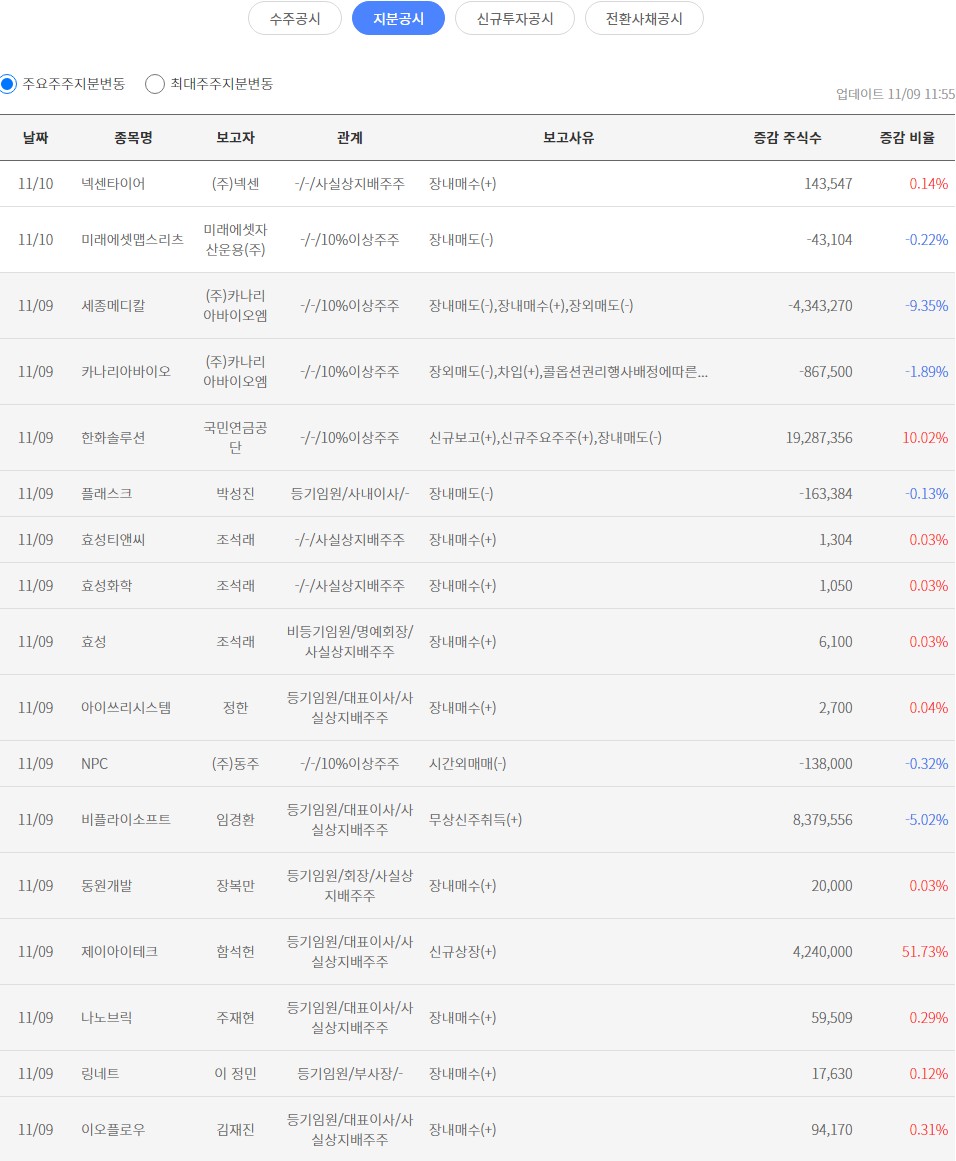Image resolution: width=956 pixels, height=1161 pixels.
Task: Open the 제이아이테크 stock entry
Action: (x=119, y=951)
